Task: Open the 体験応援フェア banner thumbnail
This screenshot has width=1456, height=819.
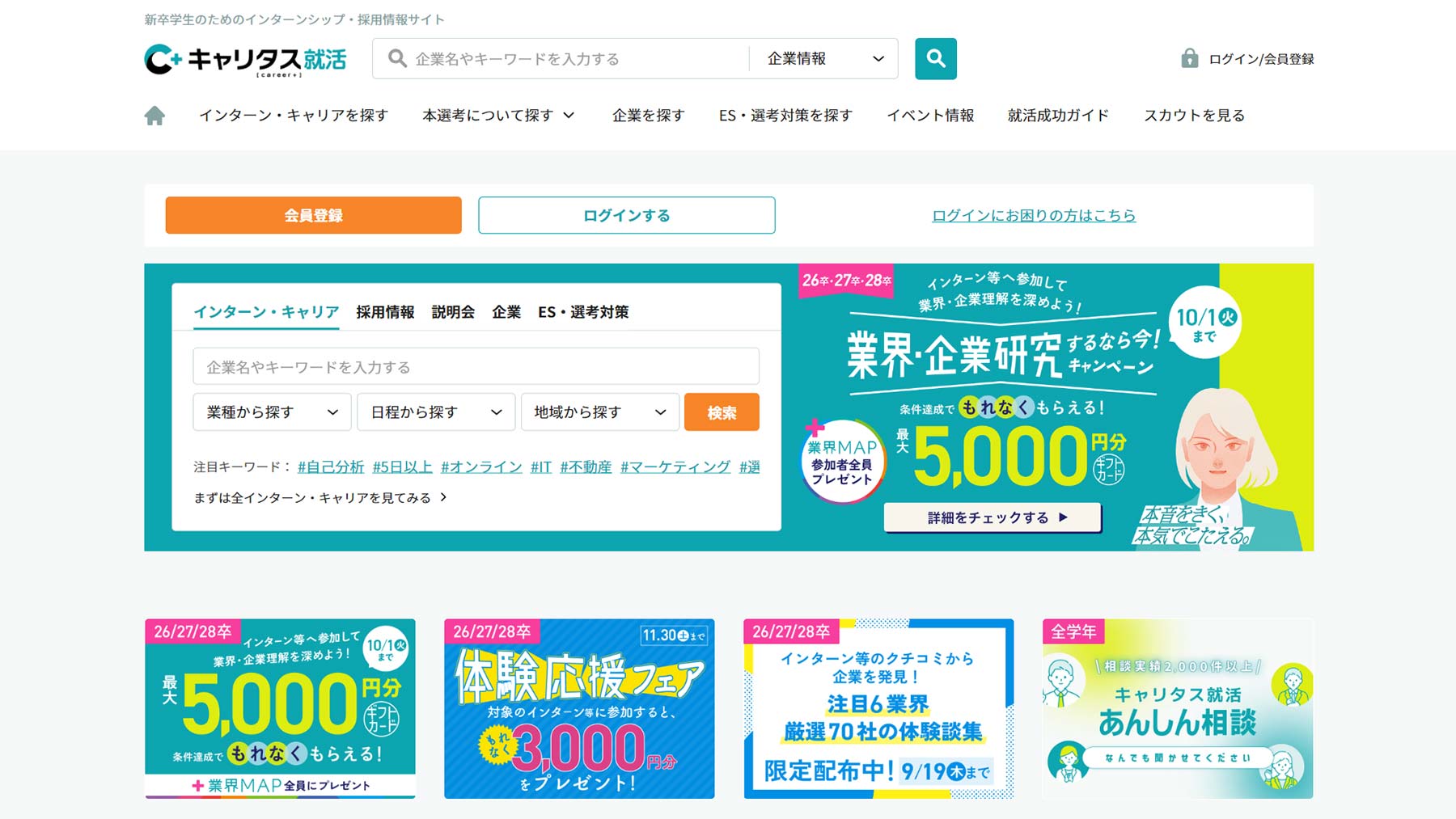Action: (579, 709)
